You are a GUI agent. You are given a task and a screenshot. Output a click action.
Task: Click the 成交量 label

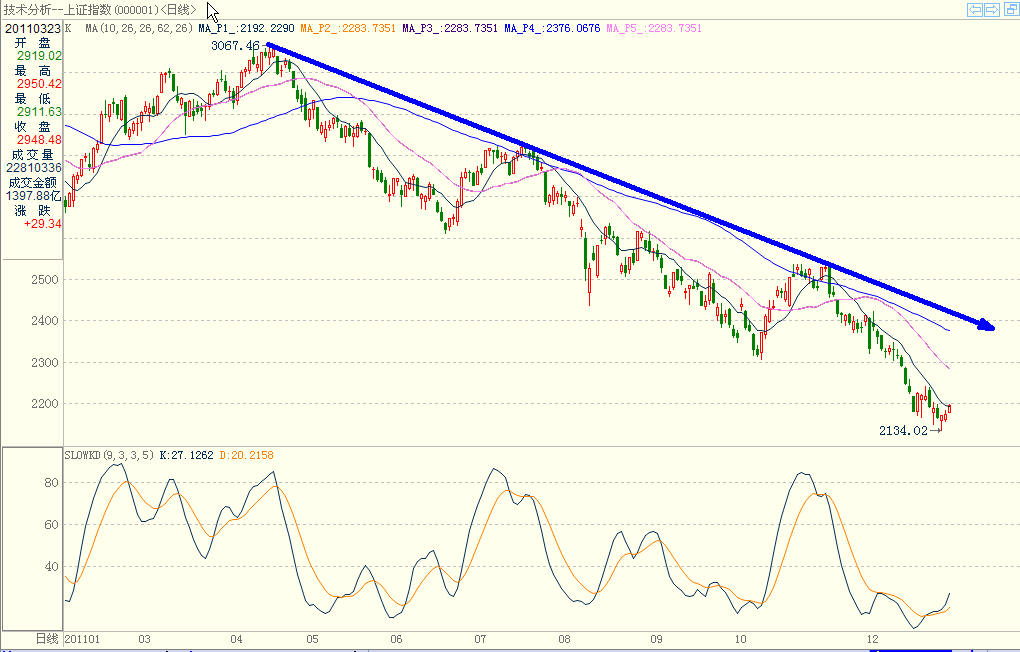tap(33, 155)
